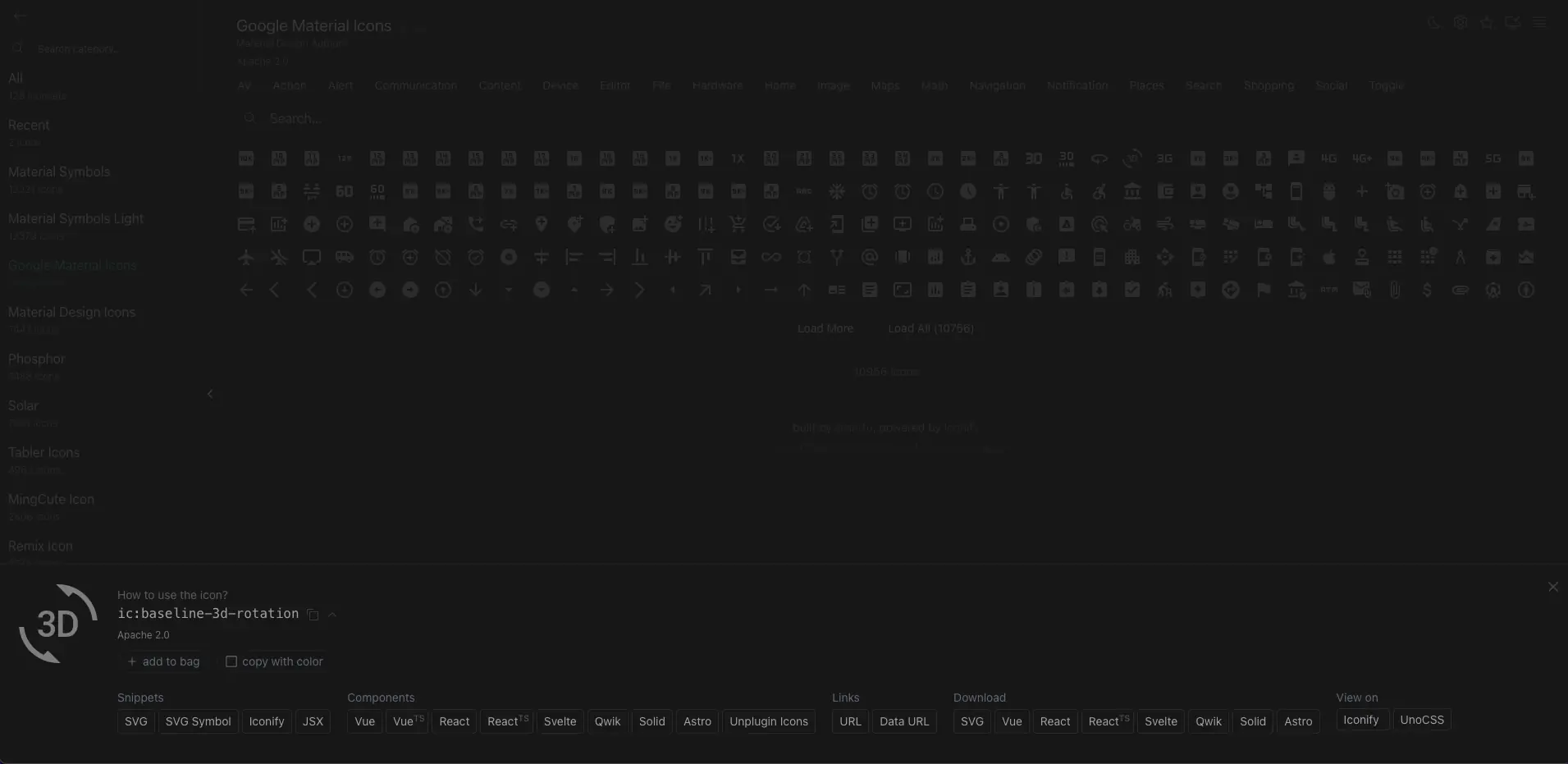Copy the Unplugin Icons component

point(769,721)
